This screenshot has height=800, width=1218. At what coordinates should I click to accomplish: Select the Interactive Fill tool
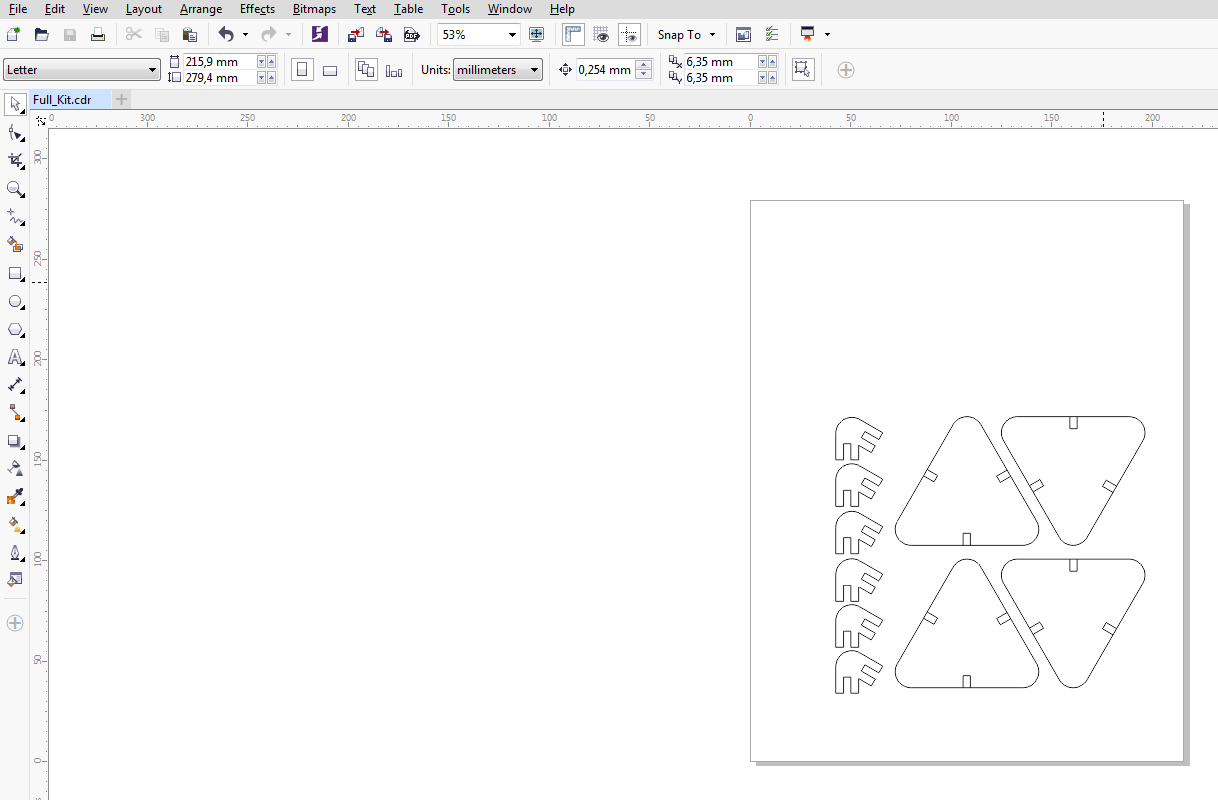click(x=15, y=523)
